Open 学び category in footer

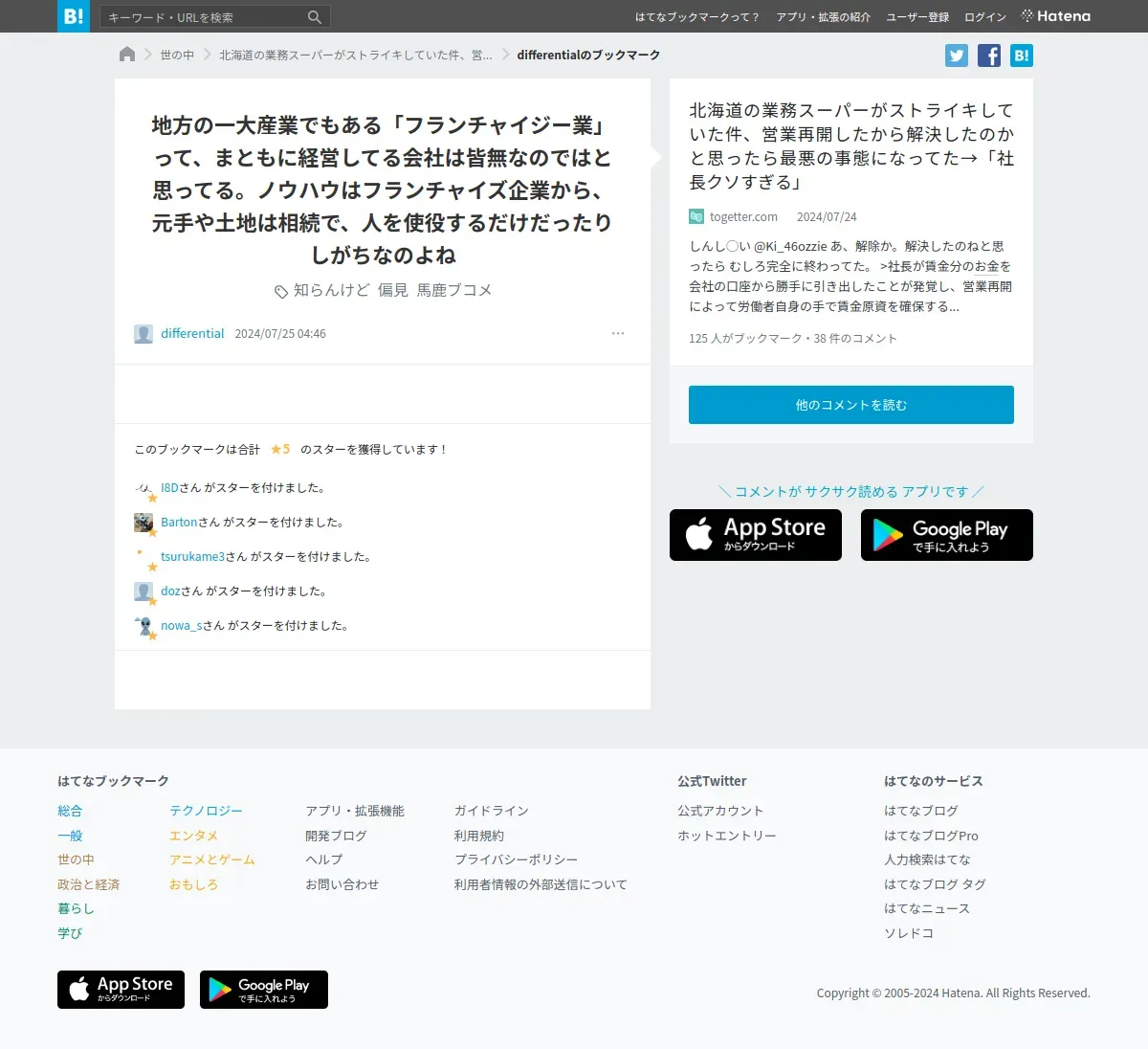point(70,933)
